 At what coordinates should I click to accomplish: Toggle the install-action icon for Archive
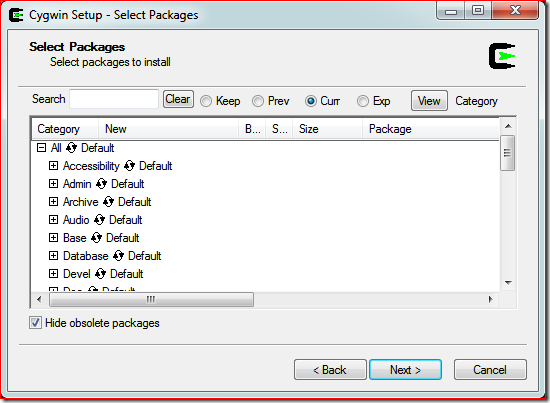(108, 202)
